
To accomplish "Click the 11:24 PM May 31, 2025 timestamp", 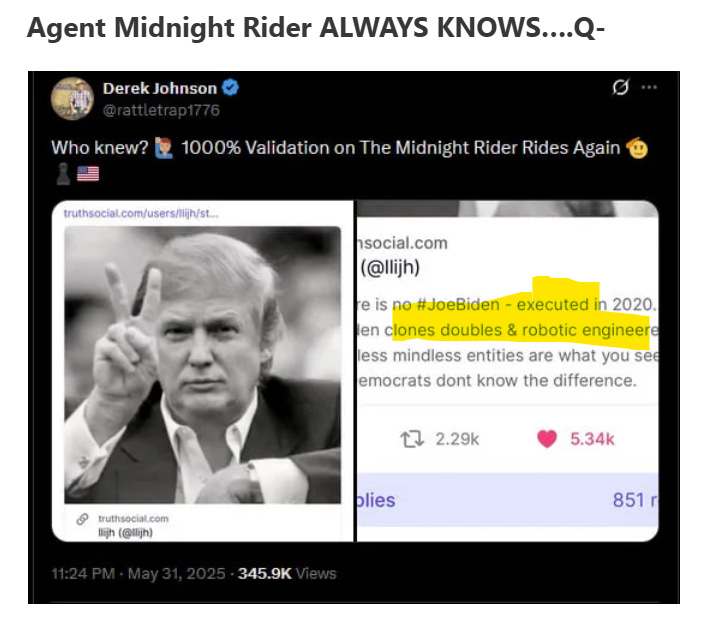I will 138,574.
